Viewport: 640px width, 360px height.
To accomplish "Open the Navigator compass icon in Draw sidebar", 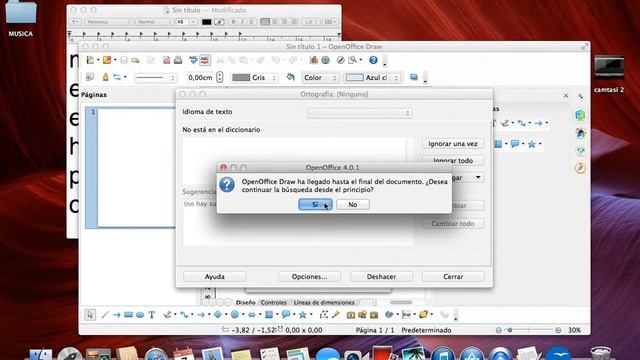I will (580, 167).
